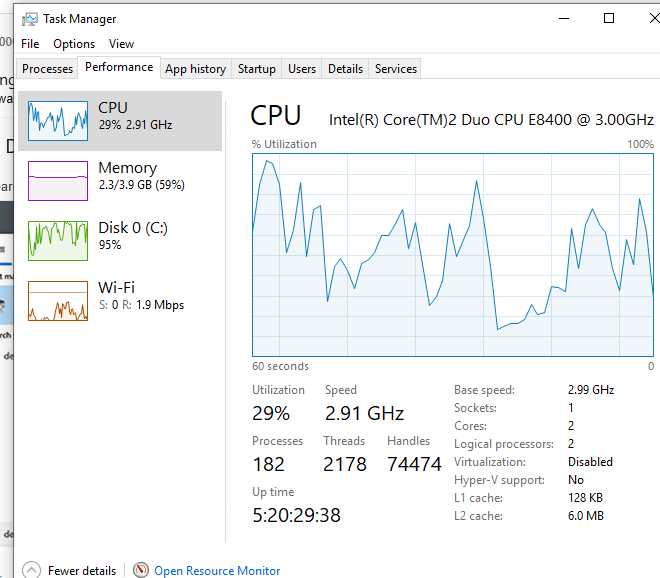Click the Wi-Fi S: 0 R: 1.9 Mbps text

pos(141,305)
